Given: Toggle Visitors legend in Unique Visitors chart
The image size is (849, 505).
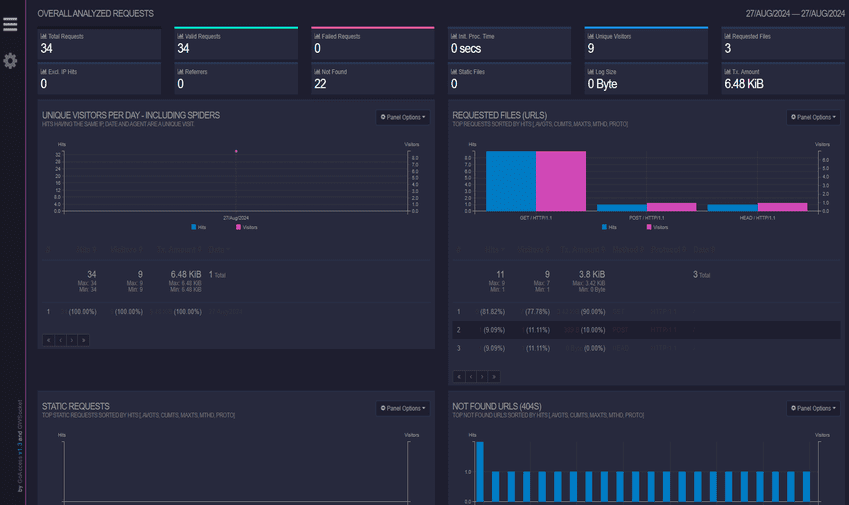Looking at the screenshot, I should click(x=245, y=227).
